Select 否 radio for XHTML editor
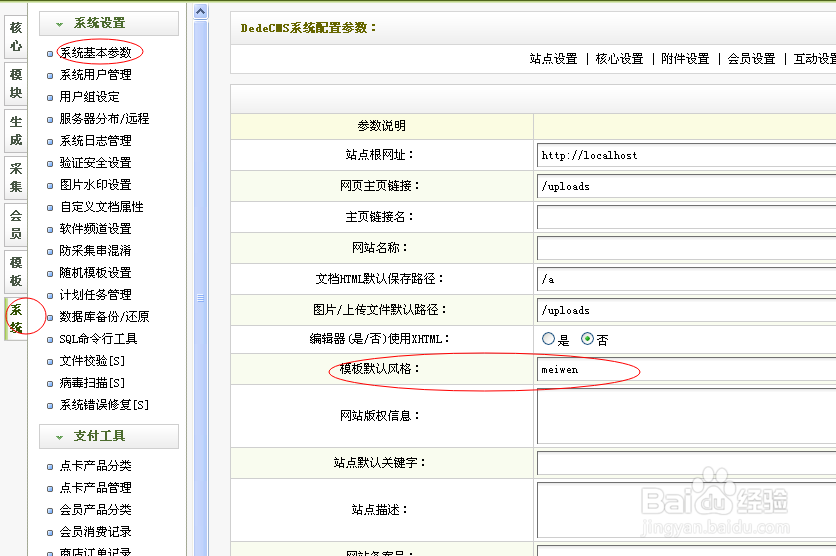Screen dimensions: 836x556 (587, 339)
